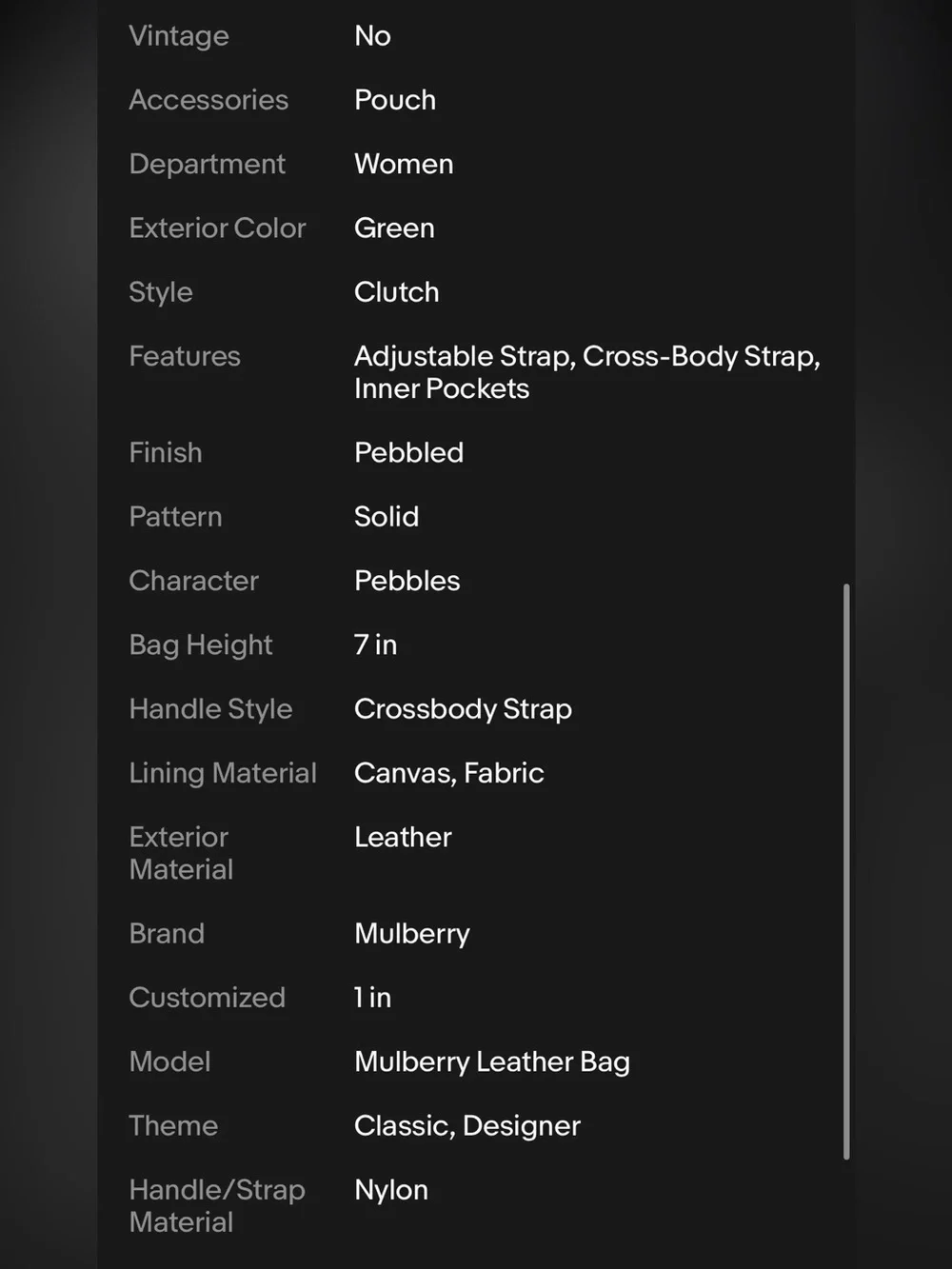Click the Style value Clutch
The height and width of the screenshot is (1269, 952).
click(396, 292)
